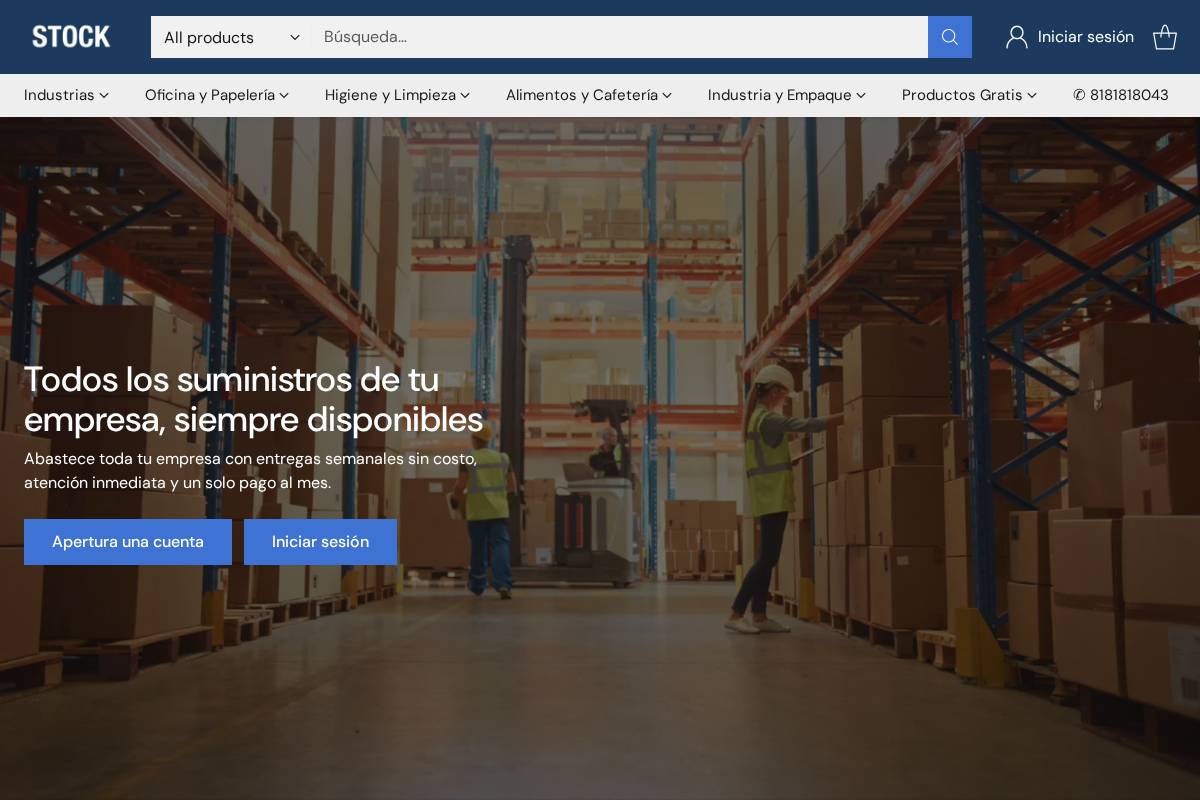The height and width of the screenshot is (800, 1200).
Task: Focus the Búsqueda search field
Action: point(619,37)
